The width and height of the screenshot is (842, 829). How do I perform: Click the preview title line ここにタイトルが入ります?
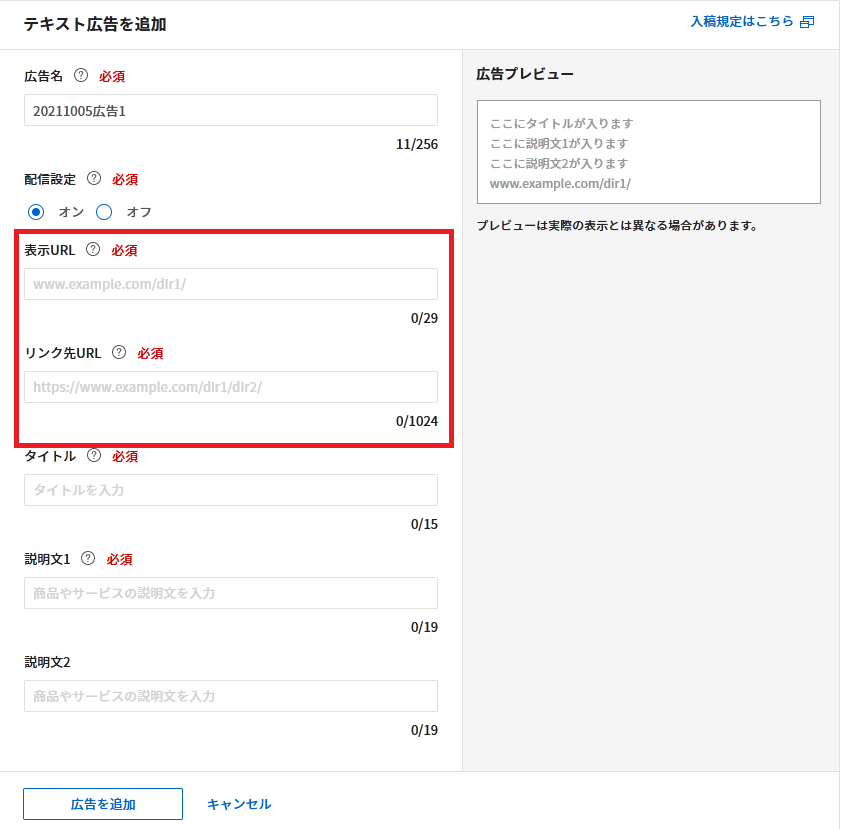click(x=561, y=124)
